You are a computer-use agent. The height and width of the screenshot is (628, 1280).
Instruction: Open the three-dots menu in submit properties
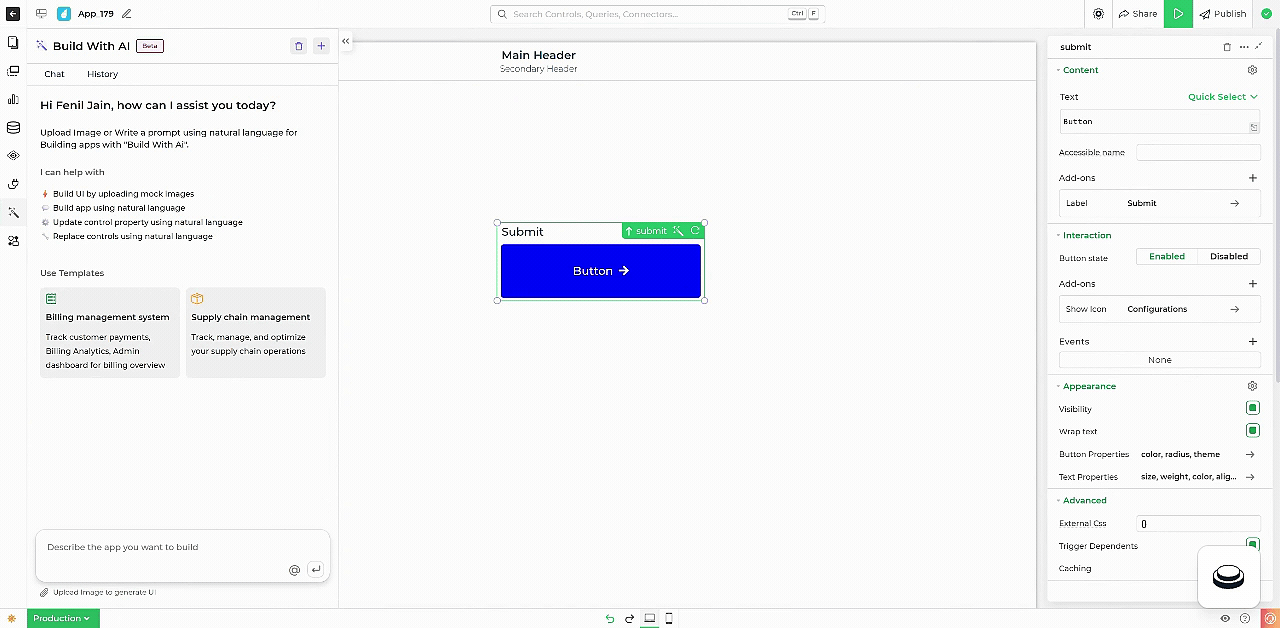(x=1244, y=47)
